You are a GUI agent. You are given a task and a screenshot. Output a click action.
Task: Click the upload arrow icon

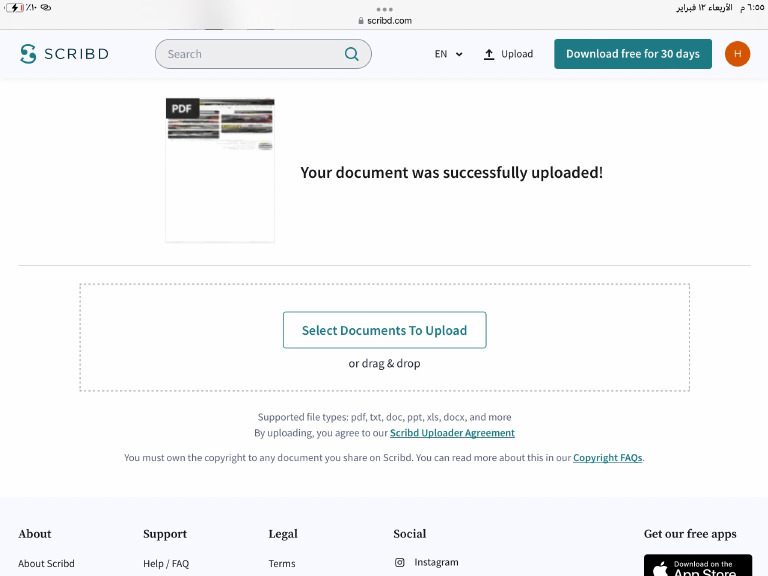coord(489,54)
